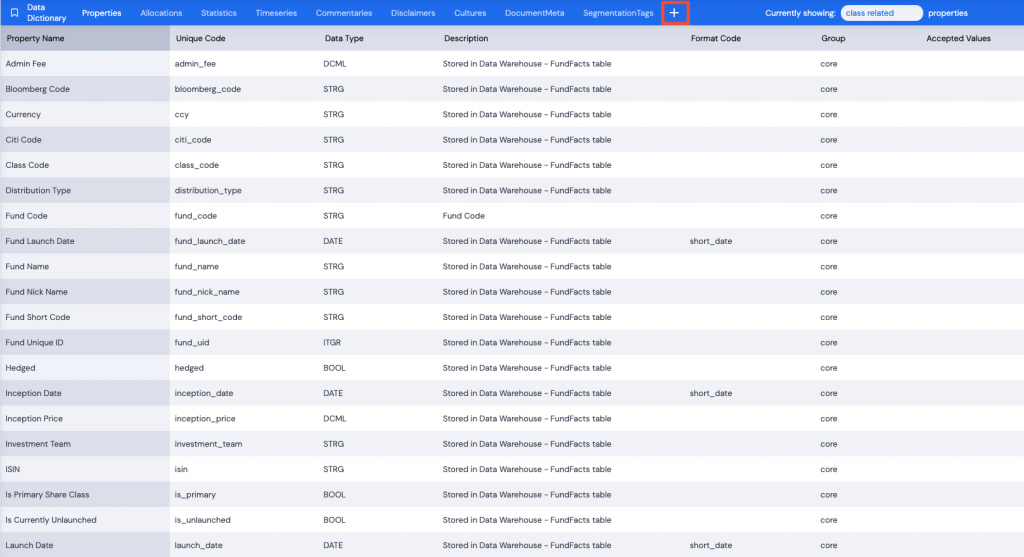
Task: Select the ISIN property name
Action: (12, 469)
